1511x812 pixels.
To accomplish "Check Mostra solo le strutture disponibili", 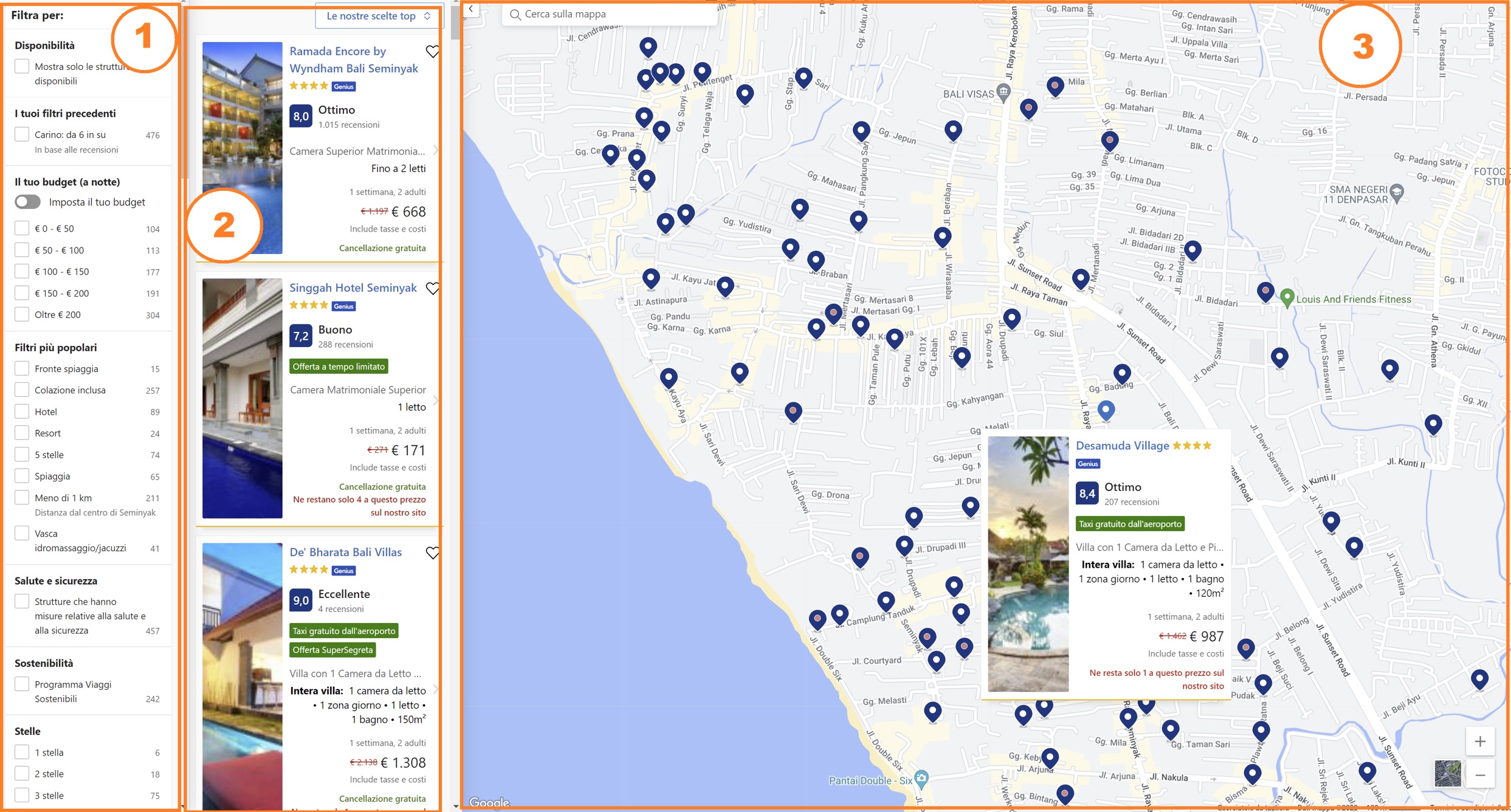I will pyautogui.click(x=22, y=64).
